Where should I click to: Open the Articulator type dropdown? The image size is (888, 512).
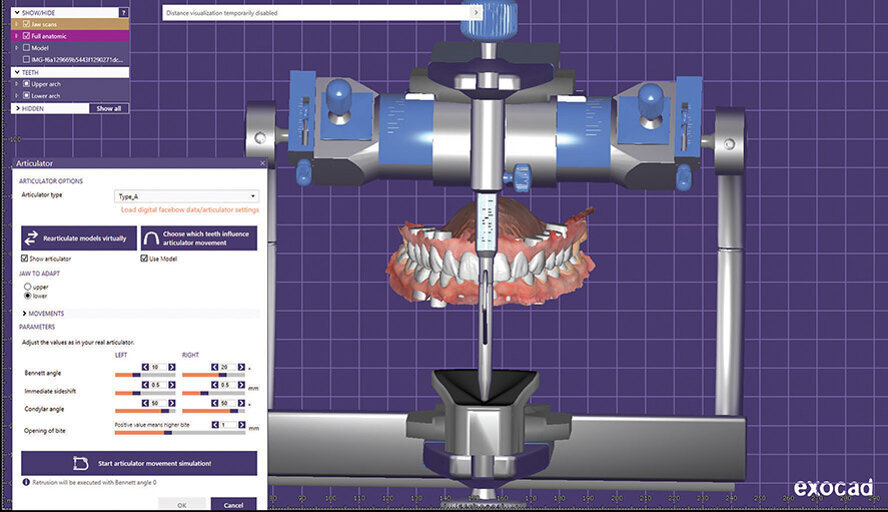coord(188,197)
